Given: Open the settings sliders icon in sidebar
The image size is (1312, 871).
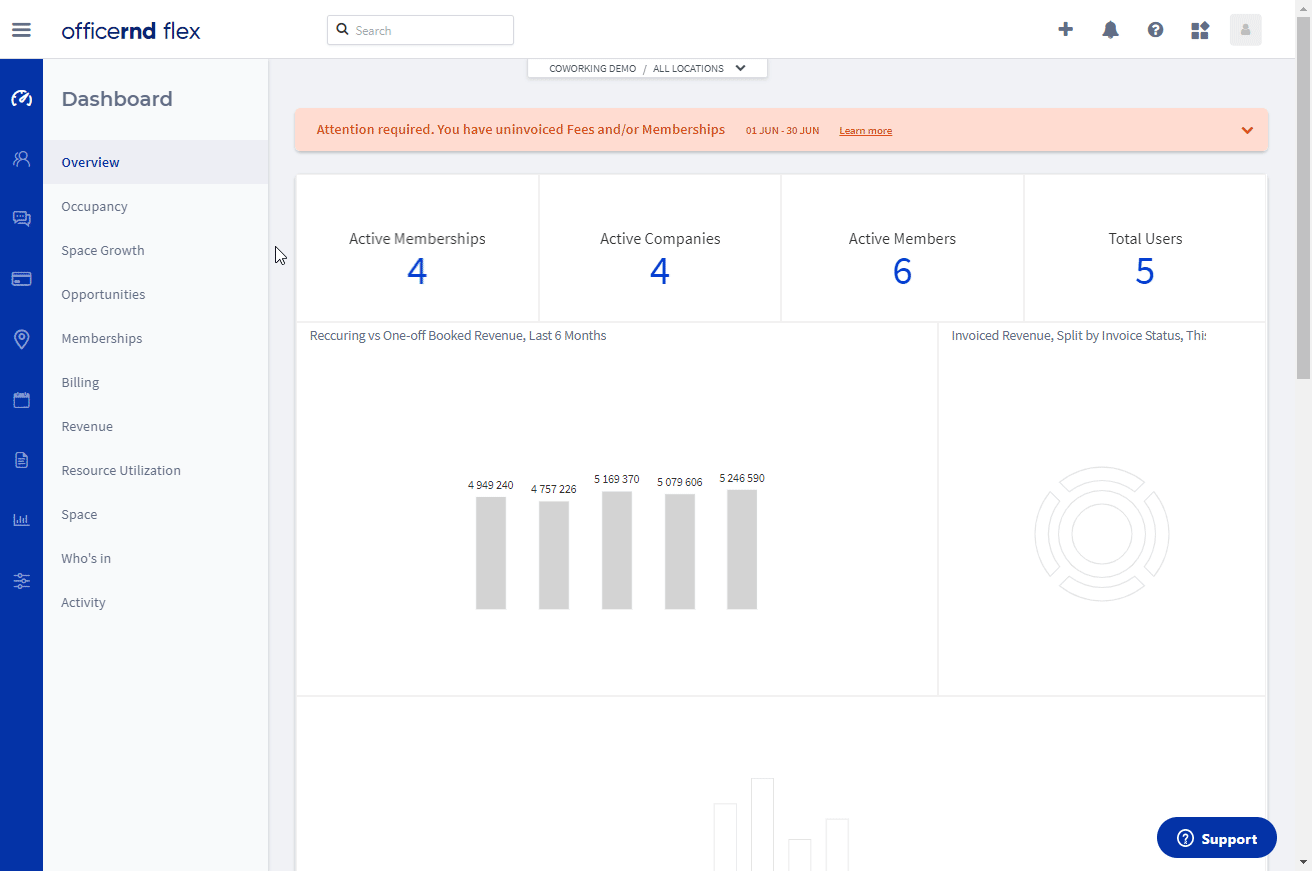Looking at the screenshot, I should tap(21, 581).
